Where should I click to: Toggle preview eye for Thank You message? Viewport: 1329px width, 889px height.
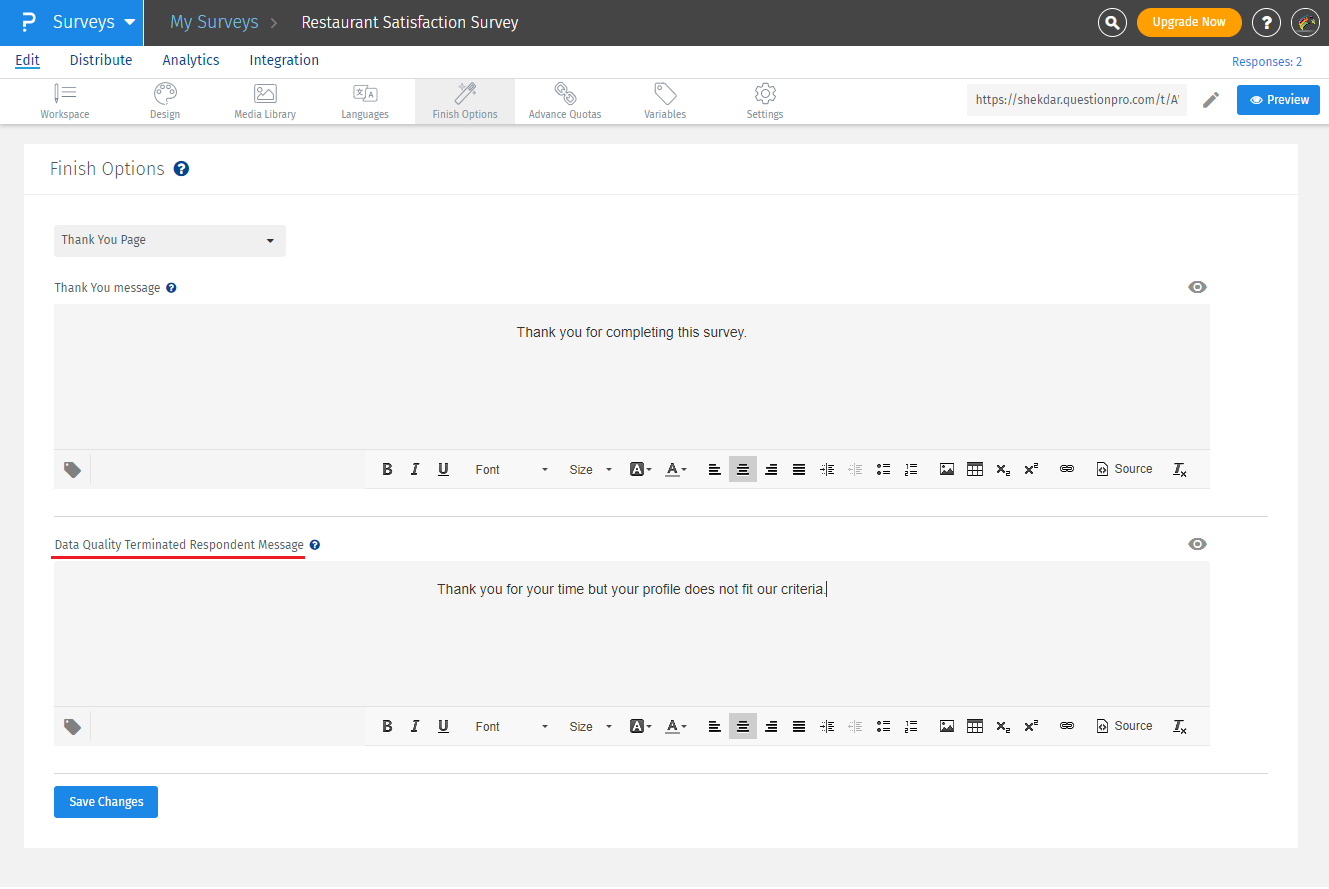coord(1197,287)
